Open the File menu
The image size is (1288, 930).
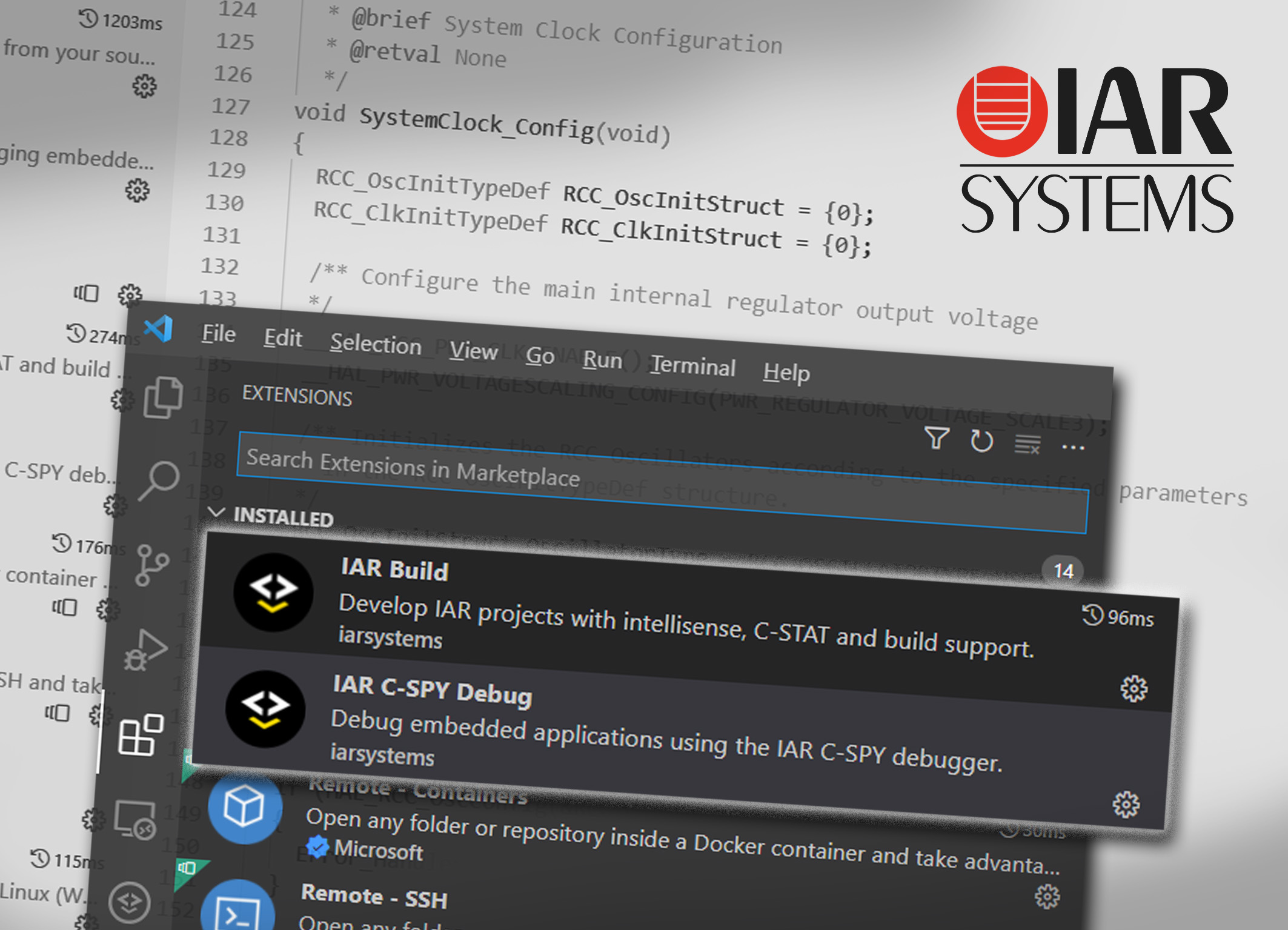tap(217, 334)
